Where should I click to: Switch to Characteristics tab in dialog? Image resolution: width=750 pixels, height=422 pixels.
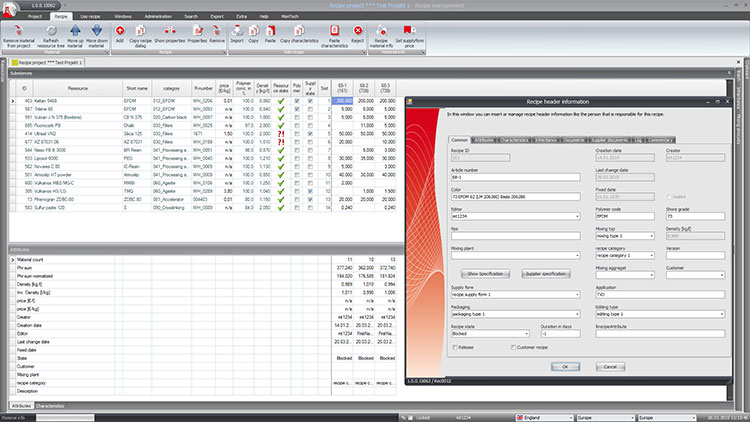coord(514,140)
